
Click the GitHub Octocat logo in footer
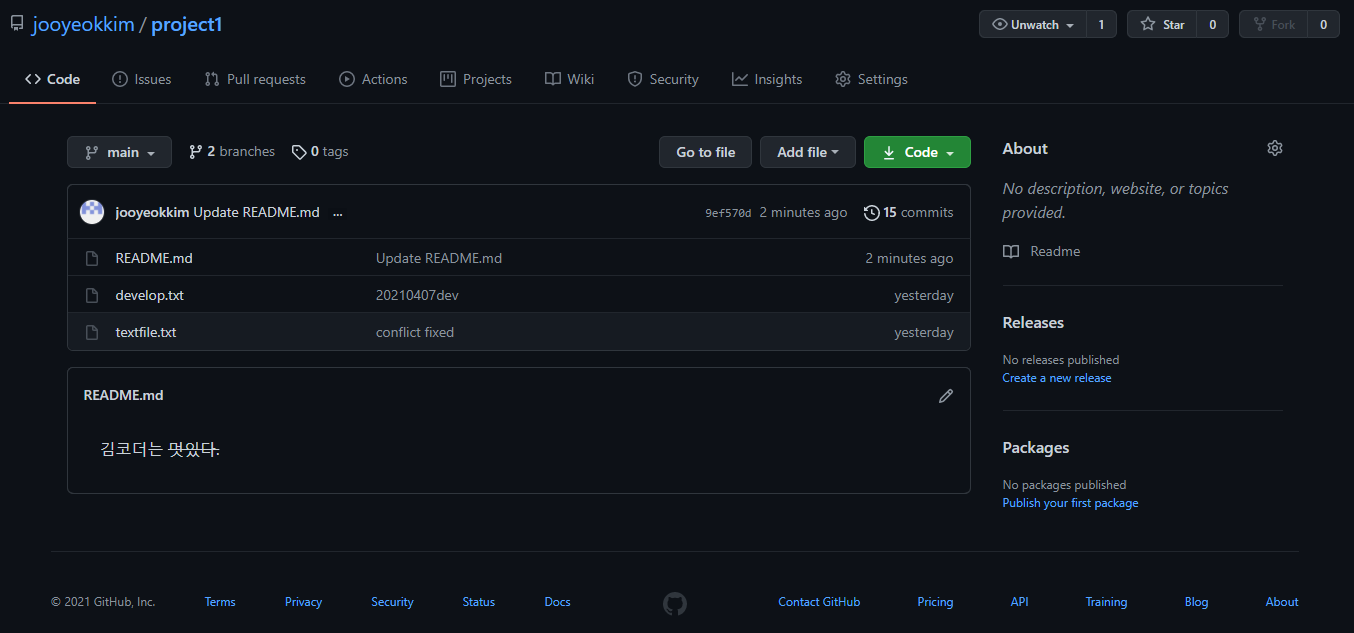click(675, 603)
